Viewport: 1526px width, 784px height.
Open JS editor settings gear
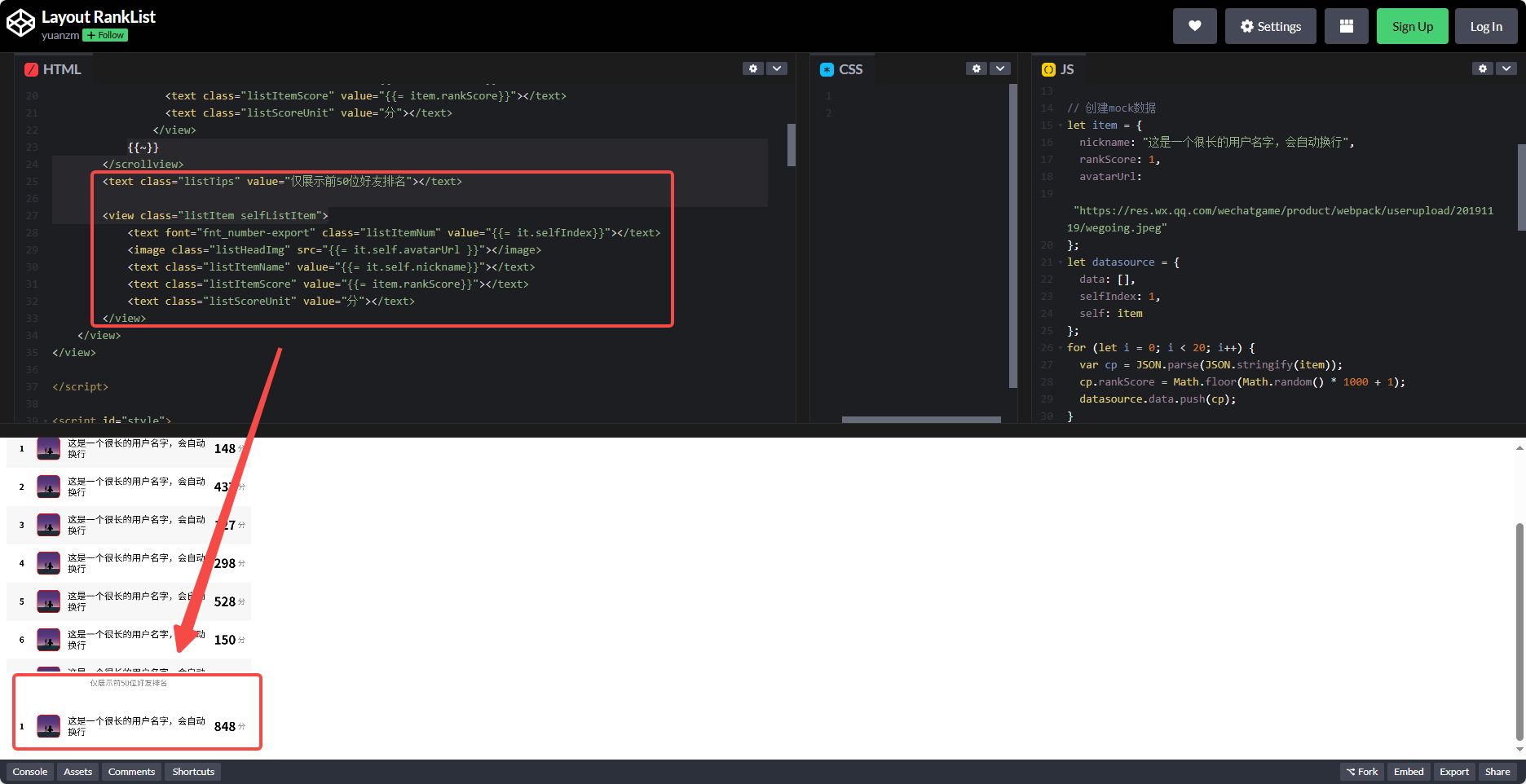pyautogui.click(x=1482, y=68)
